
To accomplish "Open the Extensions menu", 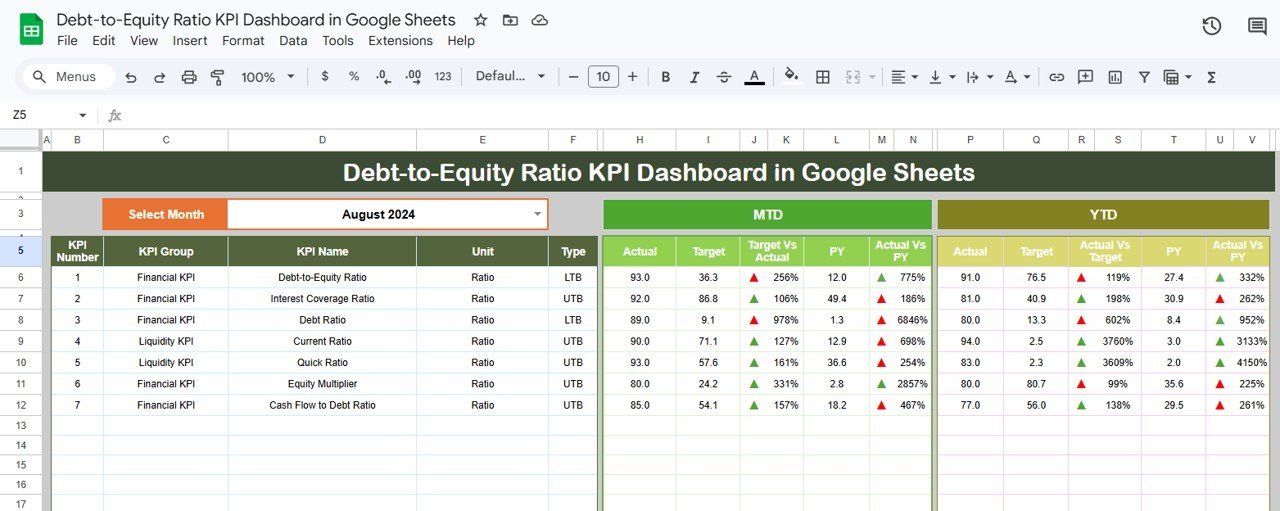I will click(400, 41).
